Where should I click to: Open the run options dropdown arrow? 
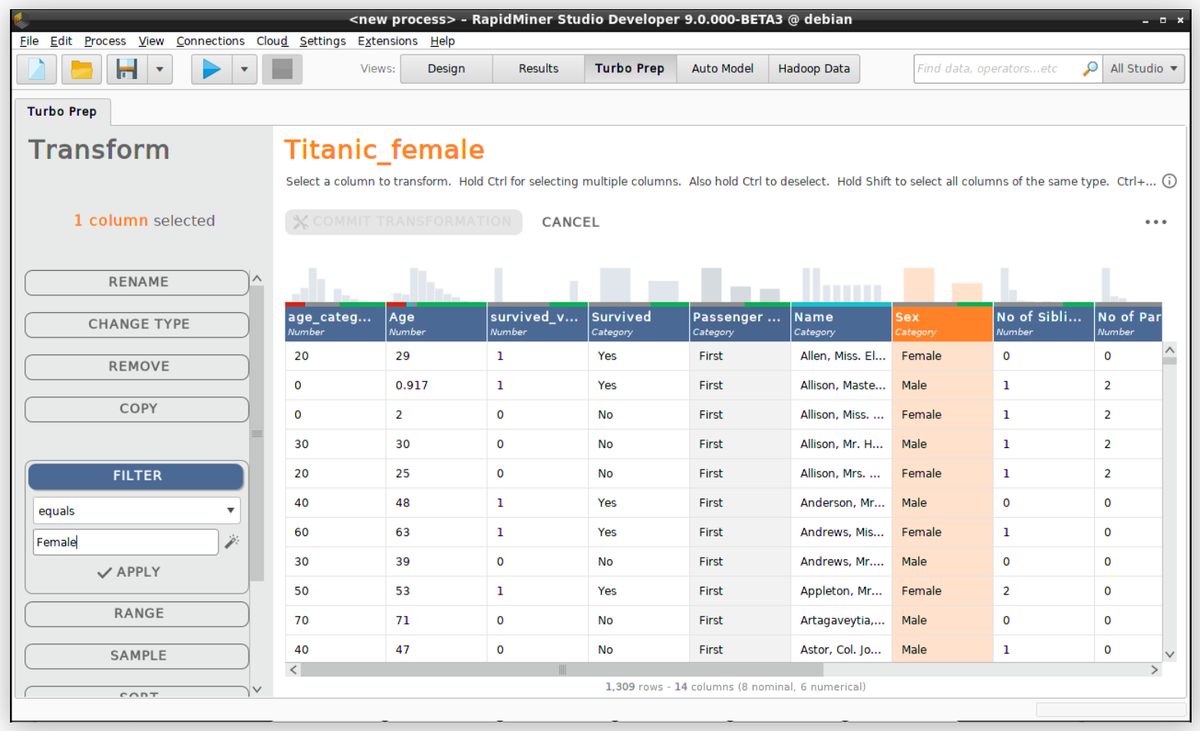coord(245,69)
